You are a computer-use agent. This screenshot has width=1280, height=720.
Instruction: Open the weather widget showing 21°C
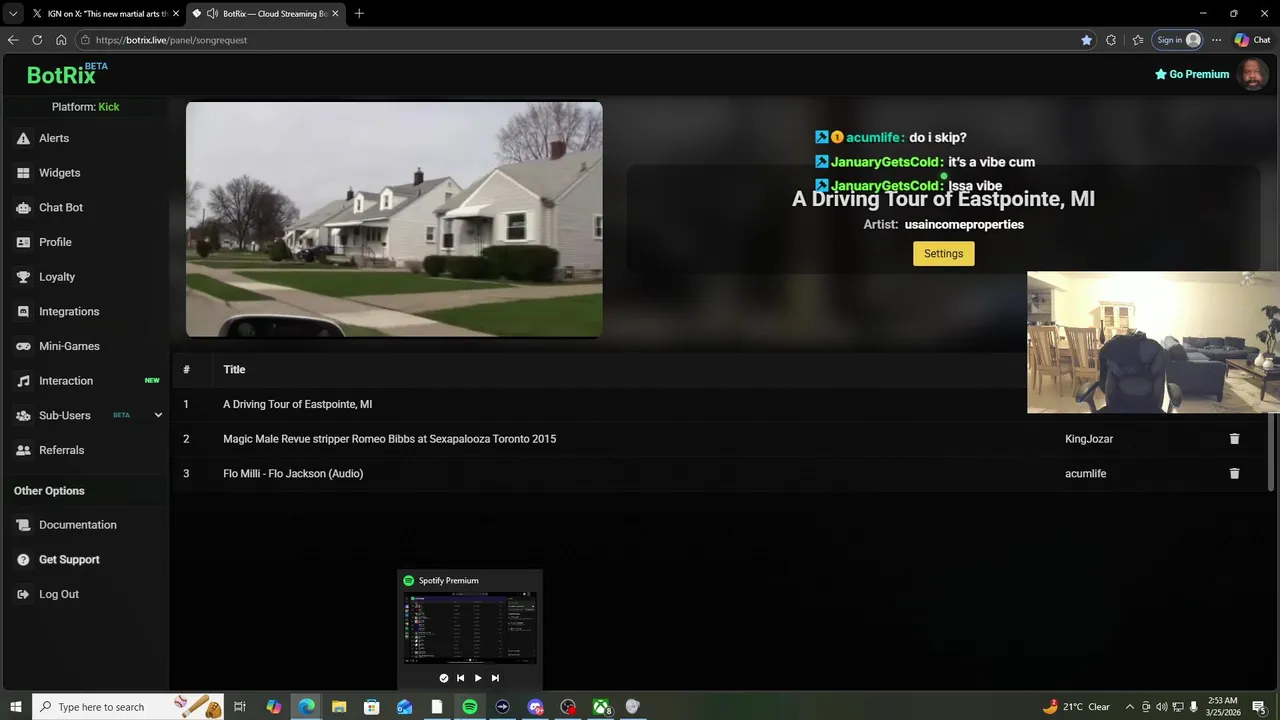pos(1076,707)
